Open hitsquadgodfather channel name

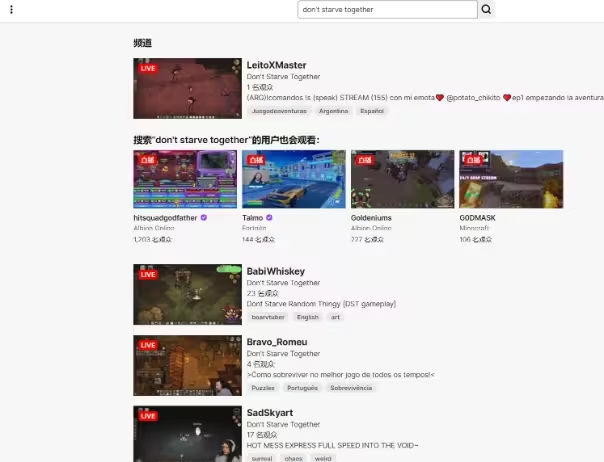tap(165, 218)
